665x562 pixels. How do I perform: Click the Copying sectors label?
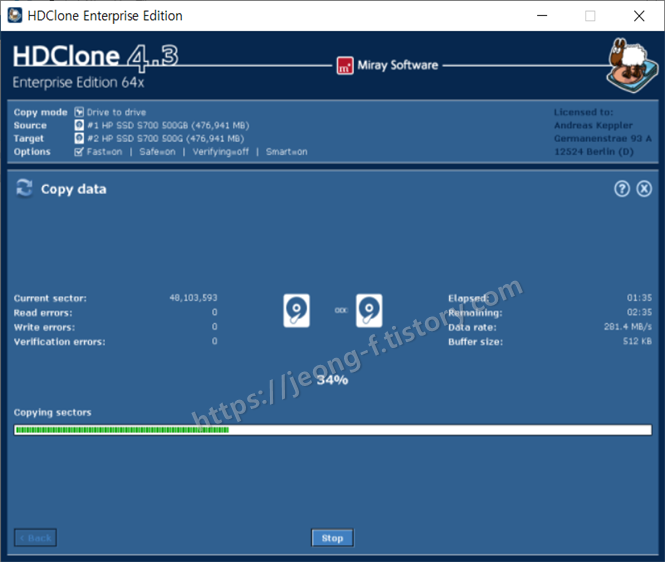[53, 412]
